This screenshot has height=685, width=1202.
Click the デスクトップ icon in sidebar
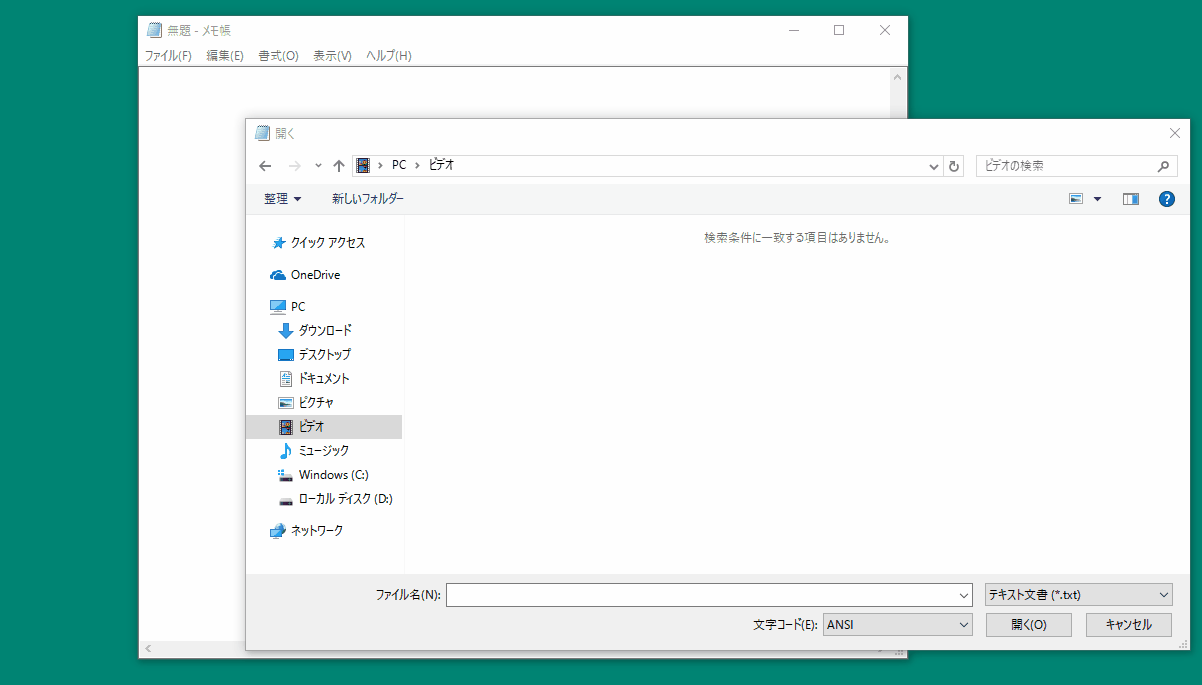point(286,354)
